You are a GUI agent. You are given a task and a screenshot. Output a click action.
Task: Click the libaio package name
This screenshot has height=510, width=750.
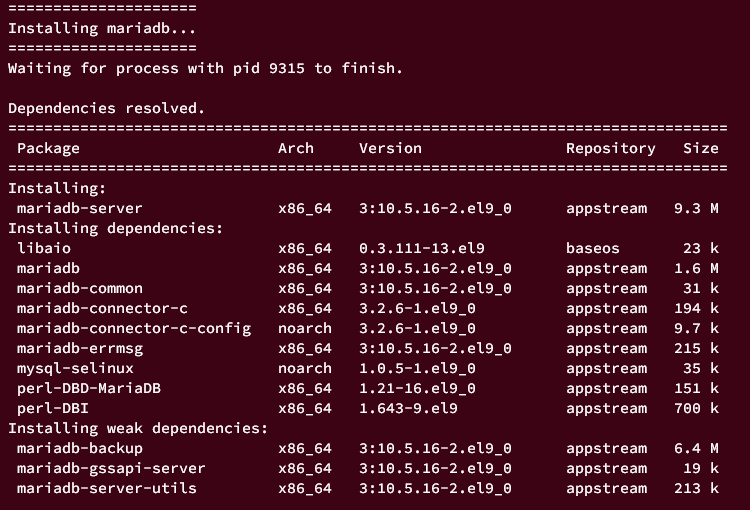tap(44, 248)
